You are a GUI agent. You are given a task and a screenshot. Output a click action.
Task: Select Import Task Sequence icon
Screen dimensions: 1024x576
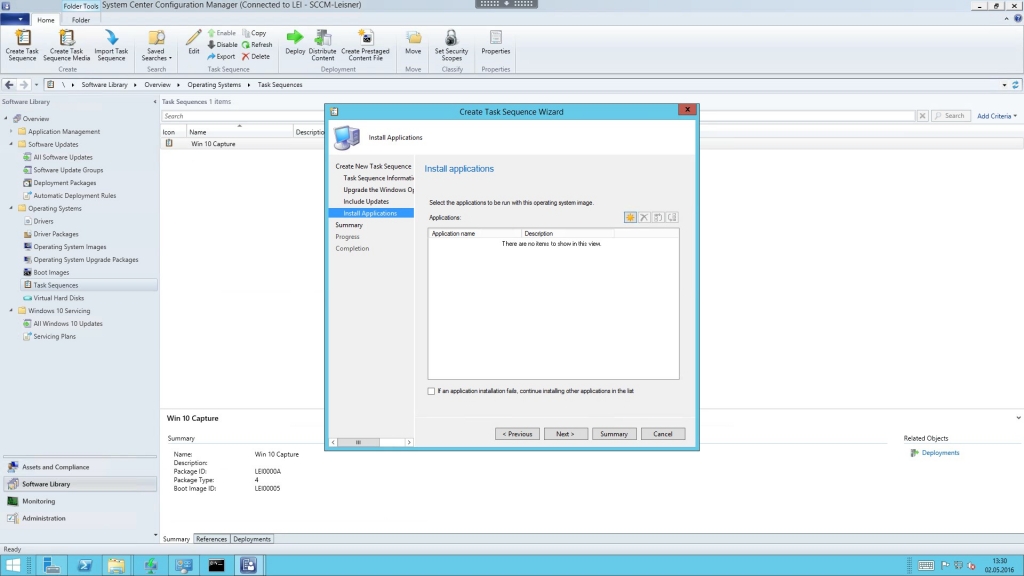click(111, 45)
